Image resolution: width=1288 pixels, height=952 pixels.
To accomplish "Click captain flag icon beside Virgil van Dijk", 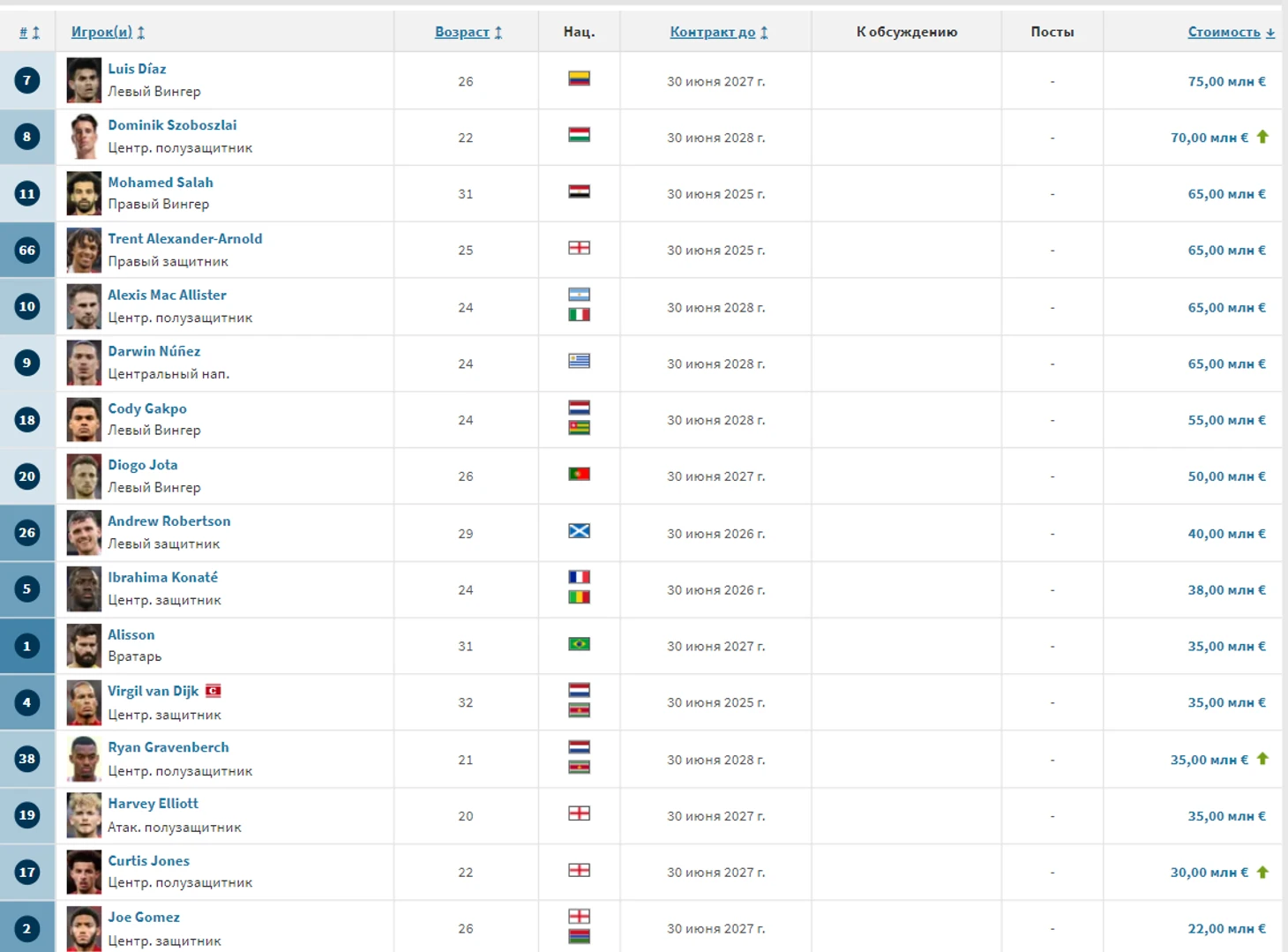I will pyautogui.click(x=213, y=691).
